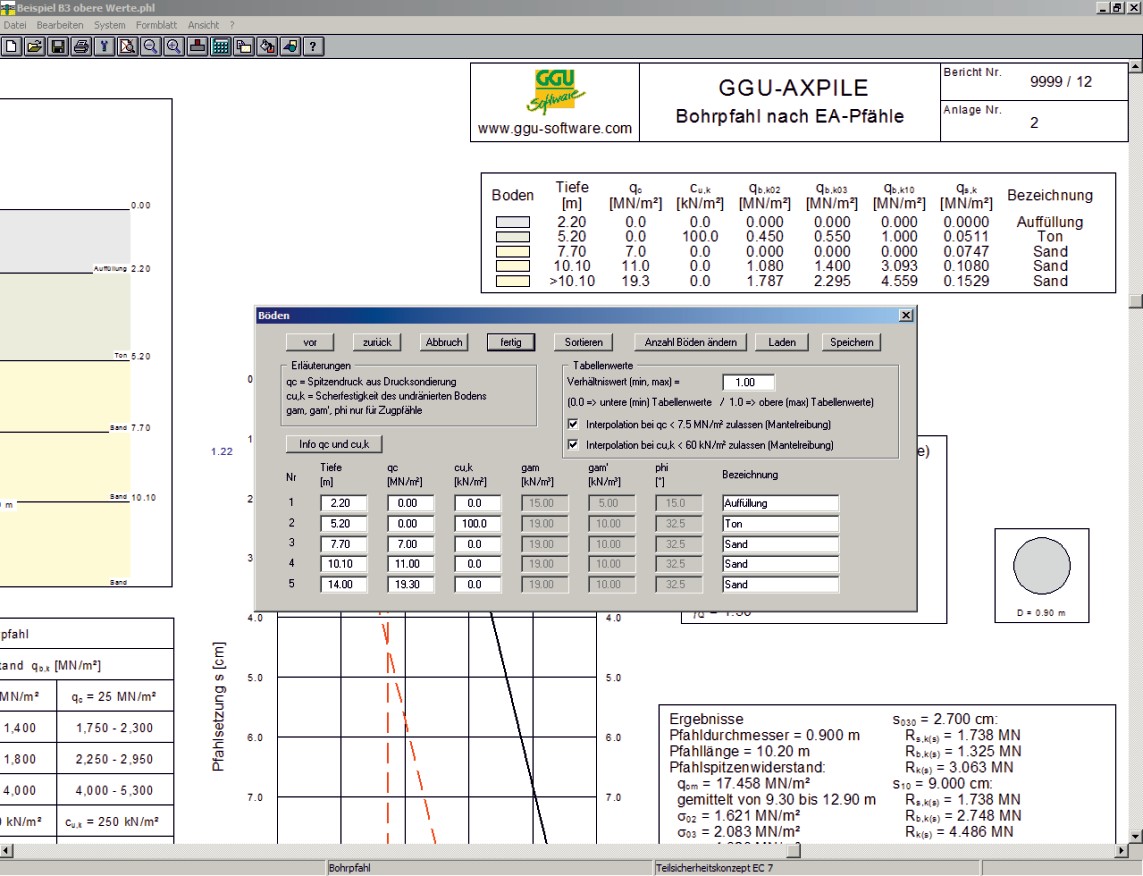Click the 'Sortieren' button
Screen dimensions: 1143x876
coord(584,343)
